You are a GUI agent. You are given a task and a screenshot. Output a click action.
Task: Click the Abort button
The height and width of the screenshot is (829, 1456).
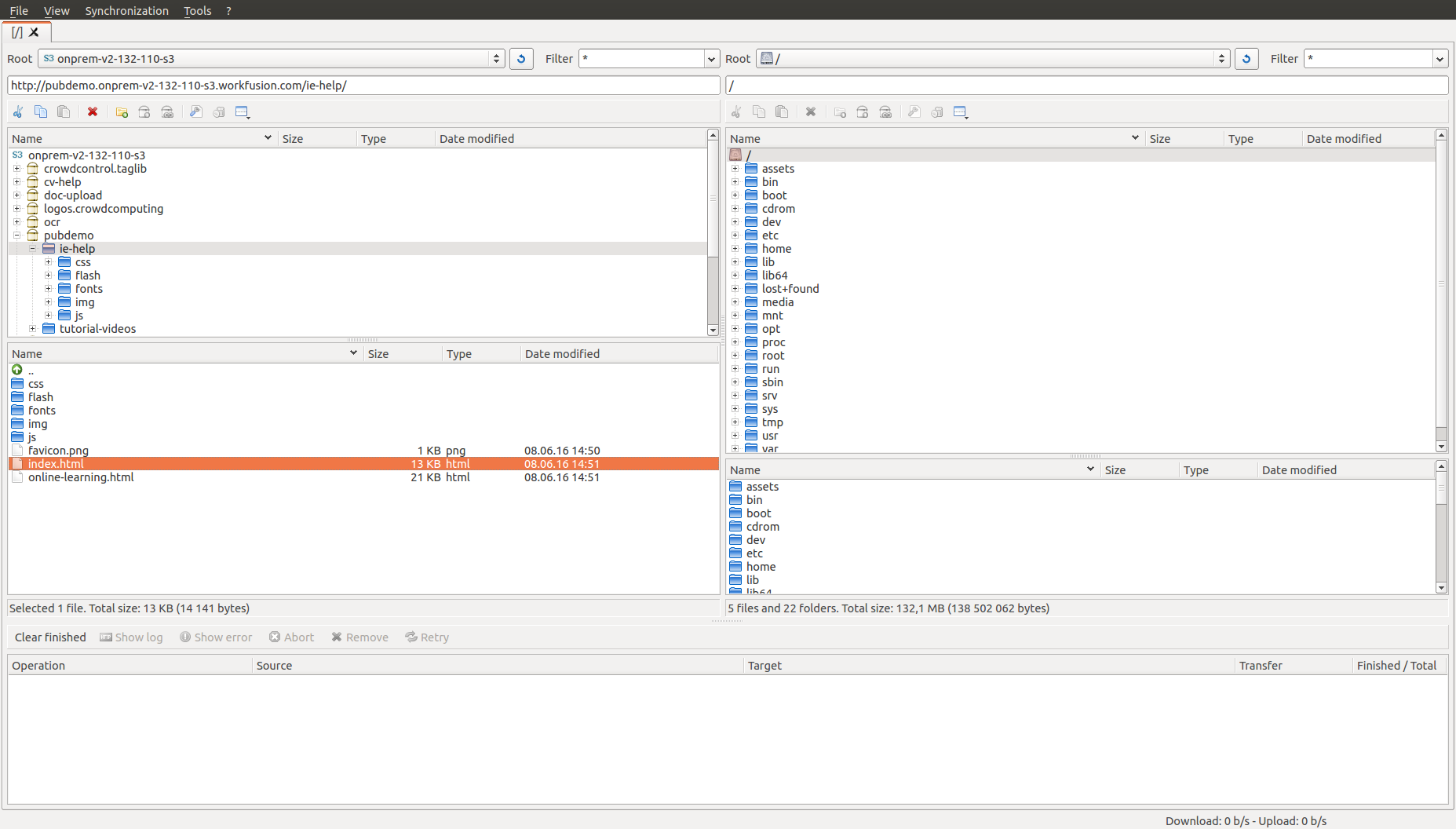[x=291, y=637]
